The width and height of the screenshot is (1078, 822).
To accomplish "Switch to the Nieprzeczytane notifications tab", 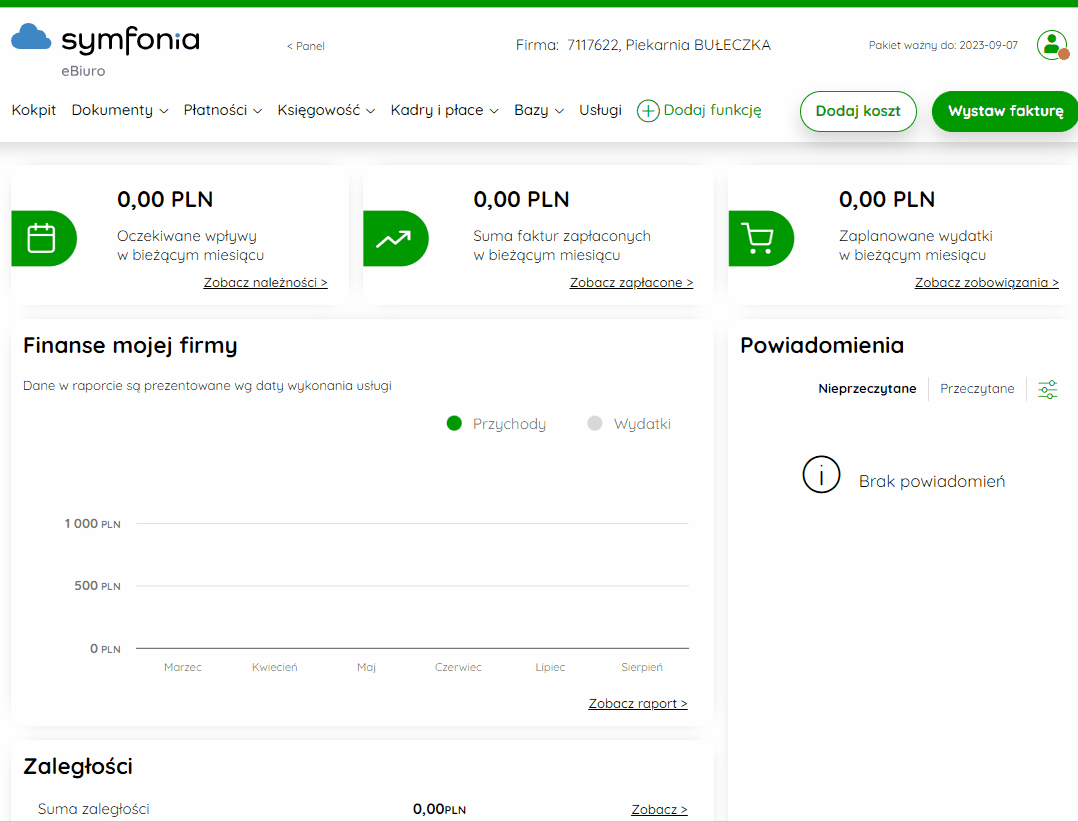I will pyautogui.click(x=867, y=388).
